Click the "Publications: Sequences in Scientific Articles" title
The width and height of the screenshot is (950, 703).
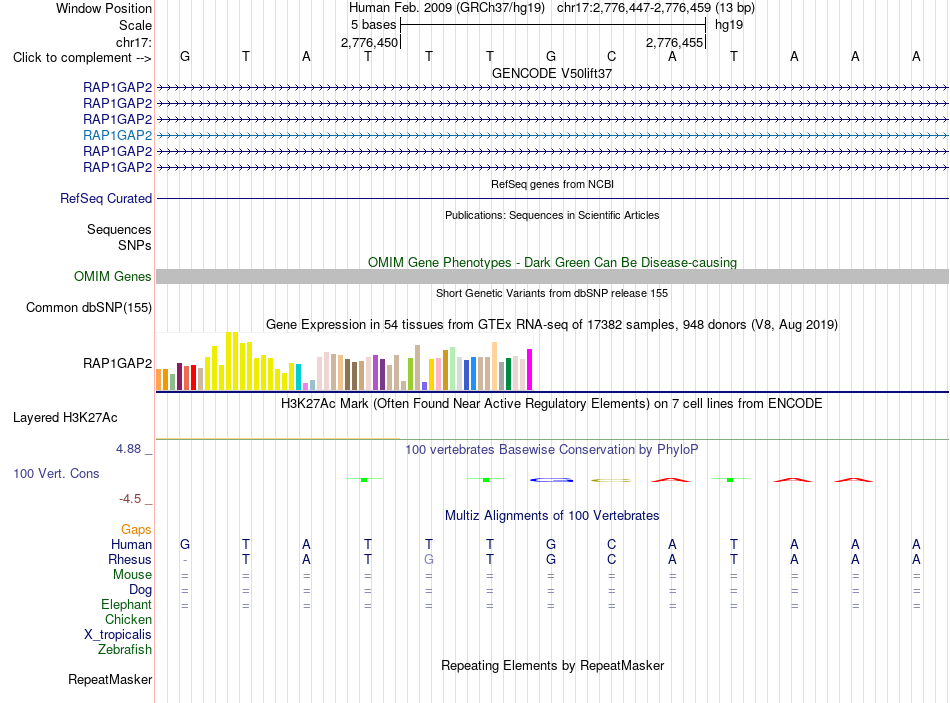(x=552, y=215)
